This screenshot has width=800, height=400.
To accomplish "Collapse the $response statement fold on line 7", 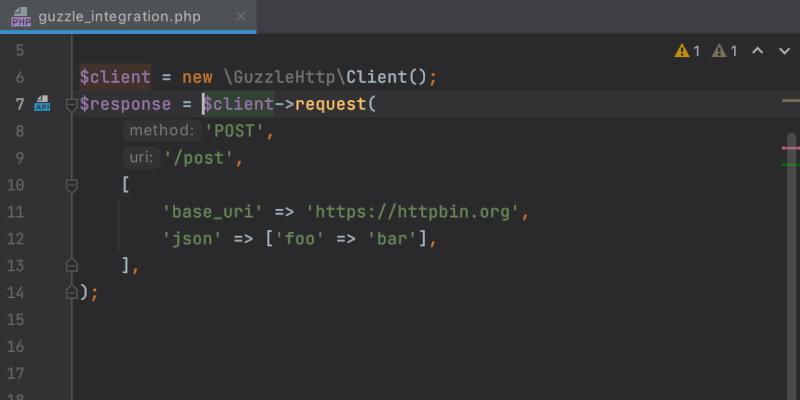I will (x=71, y=104).
